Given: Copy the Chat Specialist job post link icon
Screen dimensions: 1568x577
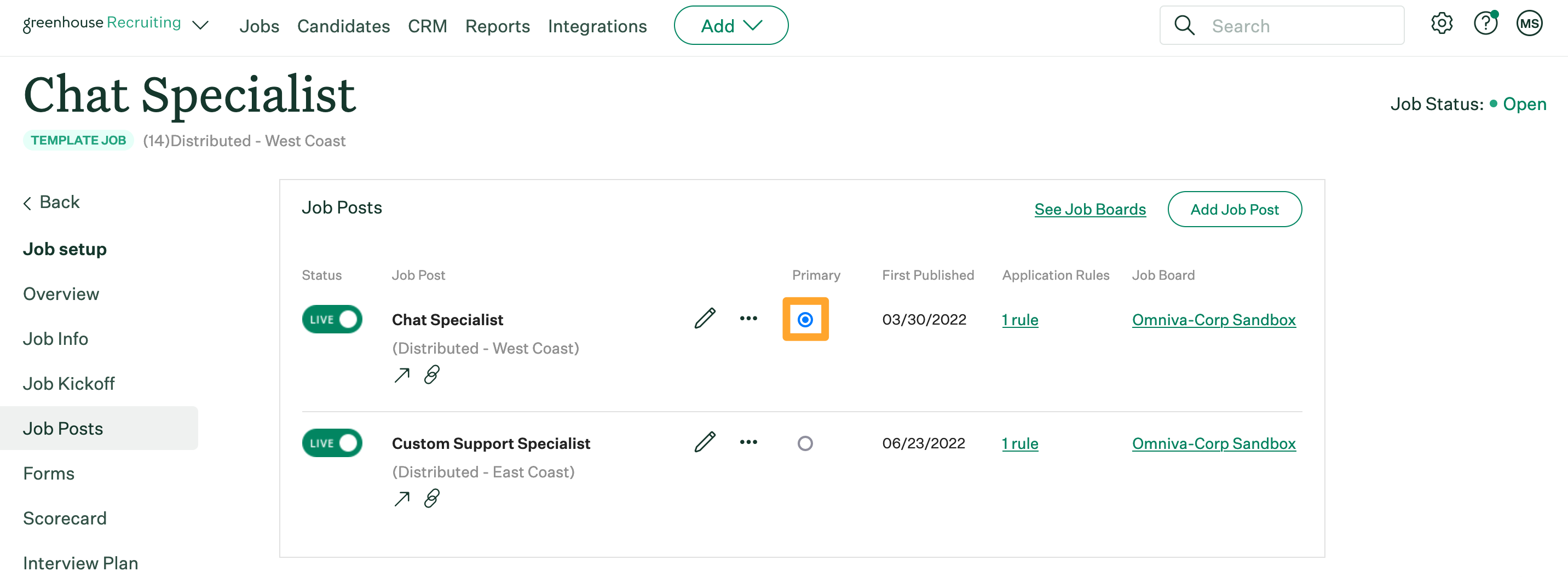Looking at the screenshot, I should 431,376.
